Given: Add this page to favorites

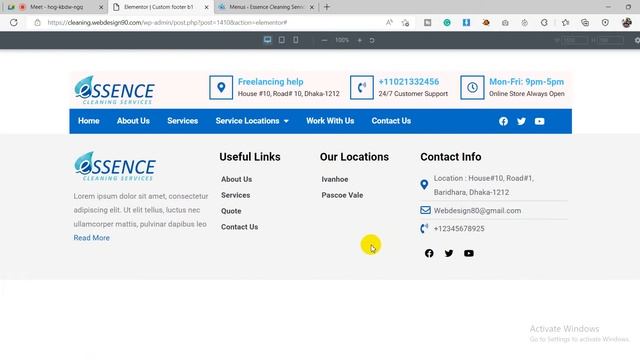Looking at the screenshot, I should click(x=405, y=22).
